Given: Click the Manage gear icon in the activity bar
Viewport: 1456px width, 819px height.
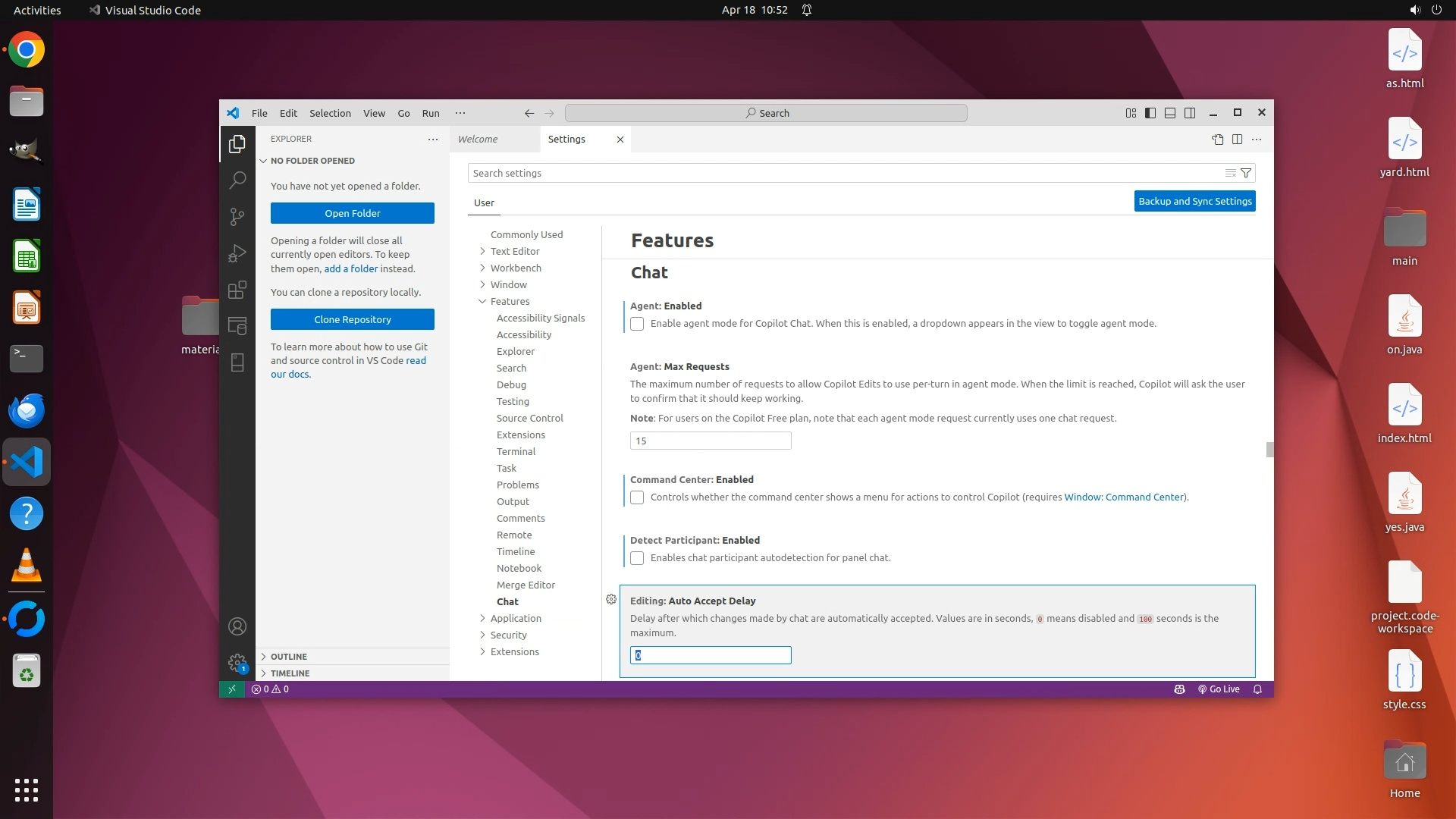Looking at the screenshot, I should coord(237,663).
